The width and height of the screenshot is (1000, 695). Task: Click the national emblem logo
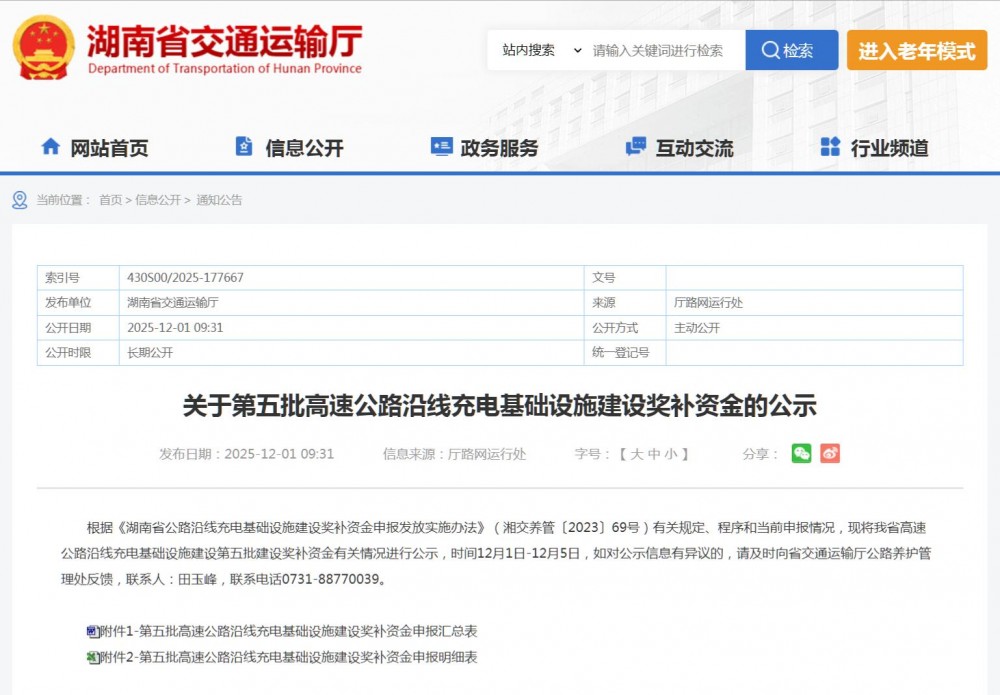tap(43, 47)
